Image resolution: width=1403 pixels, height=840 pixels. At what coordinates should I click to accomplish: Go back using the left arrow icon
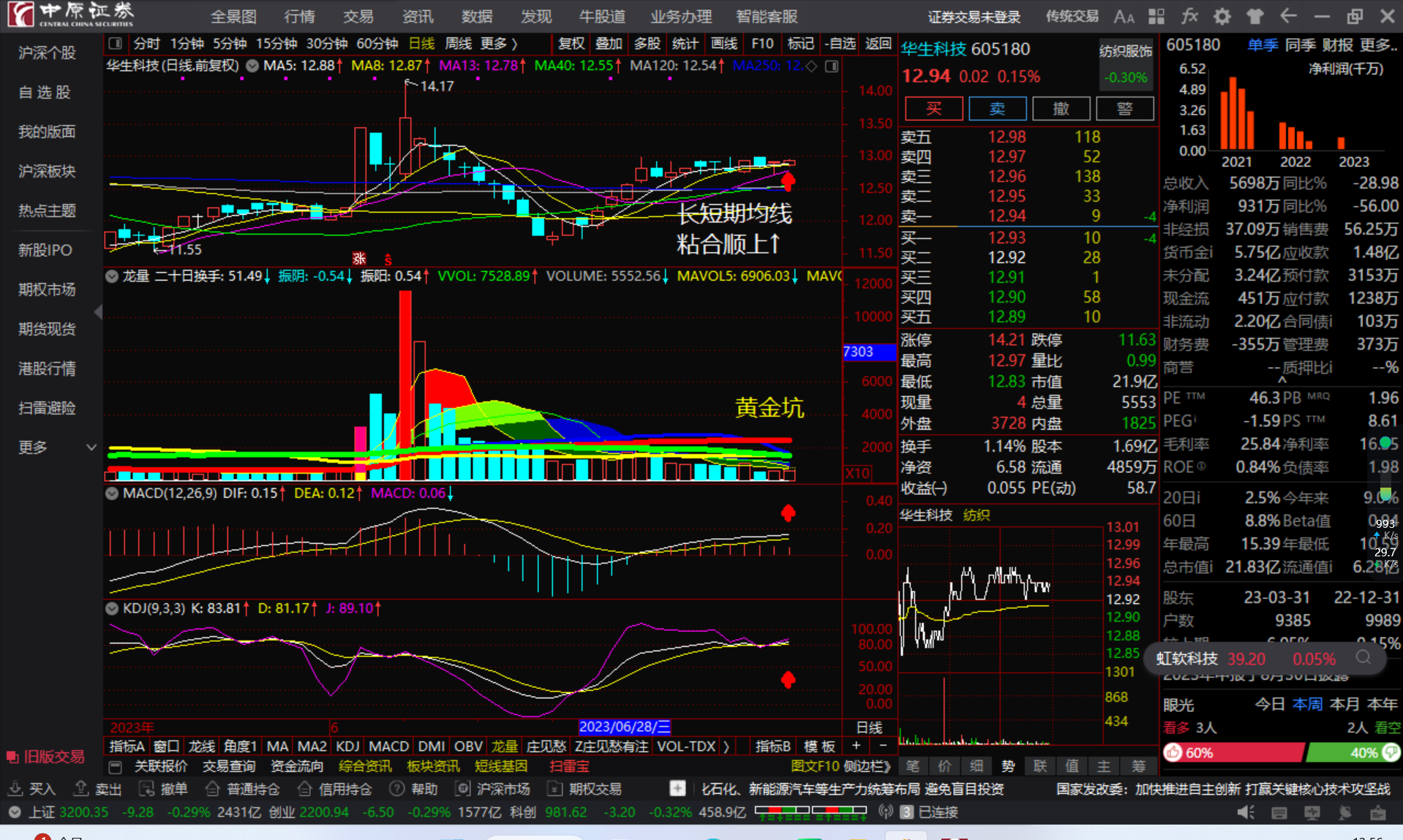[x=1288, y=16]
